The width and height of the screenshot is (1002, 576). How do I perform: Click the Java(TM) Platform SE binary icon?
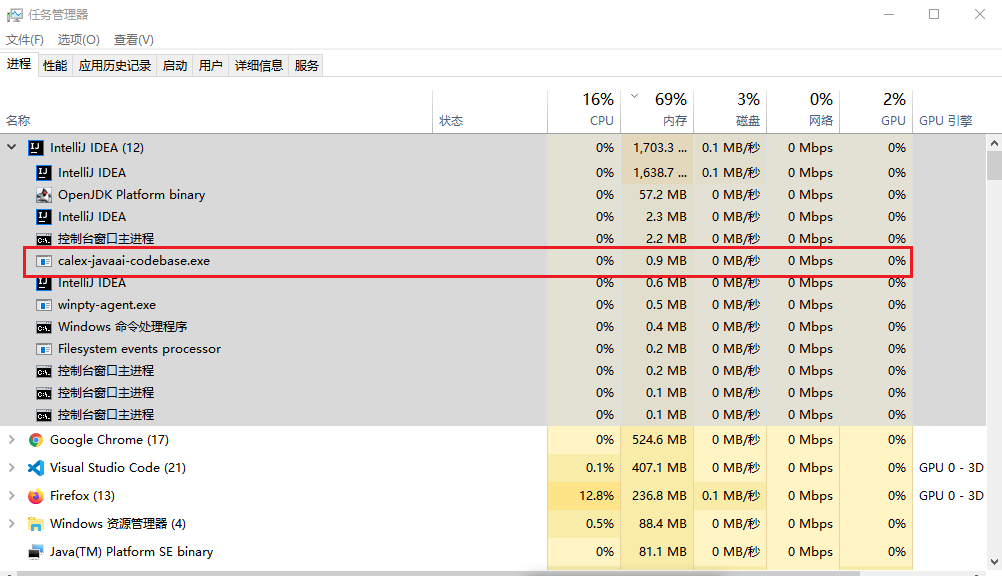tap(36, 552)
